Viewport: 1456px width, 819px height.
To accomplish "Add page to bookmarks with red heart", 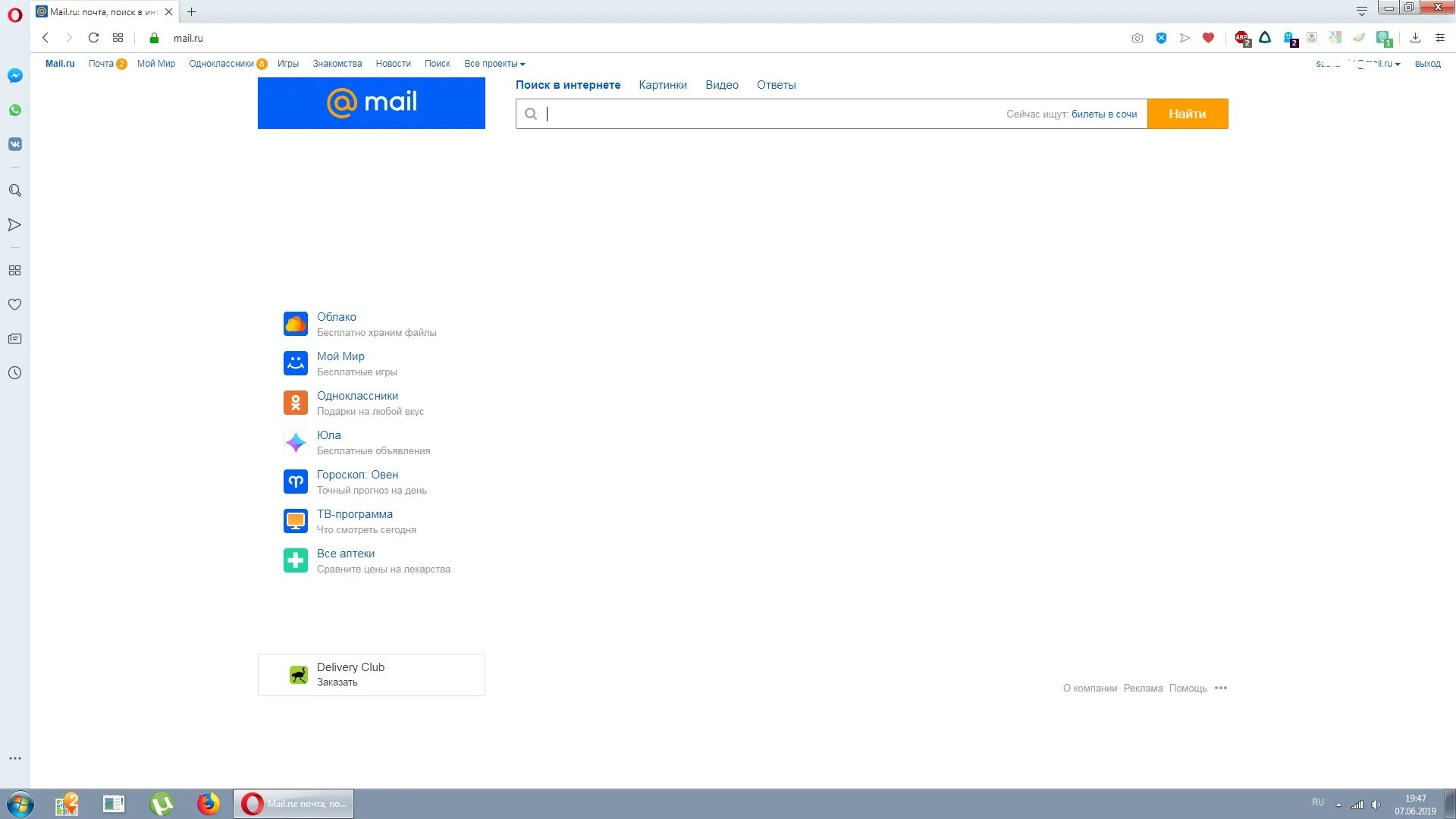I will pos(1208,38).
